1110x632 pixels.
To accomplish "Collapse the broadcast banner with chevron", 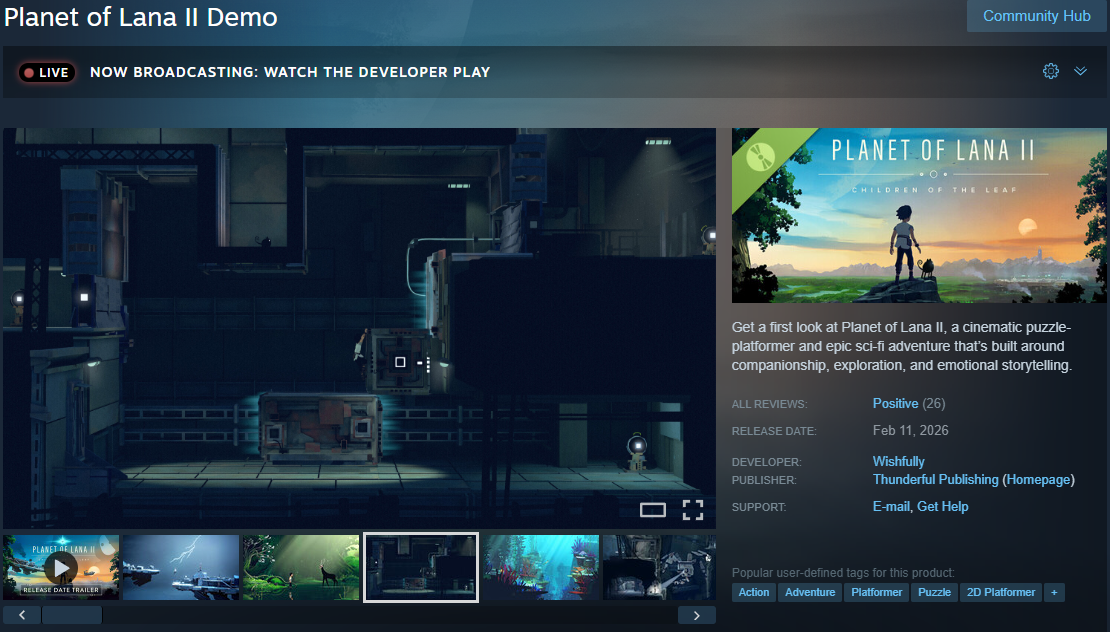I will pos(1080,71).
